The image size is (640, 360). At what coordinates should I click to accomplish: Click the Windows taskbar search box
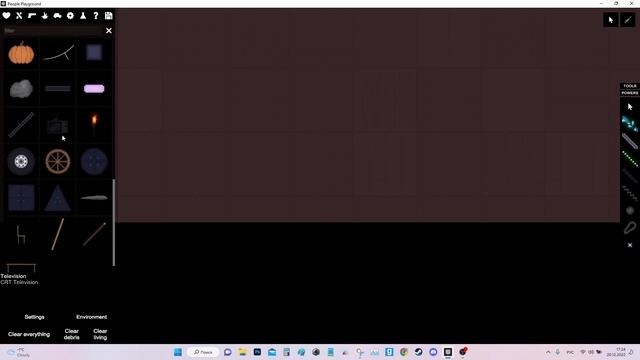coord(203,352)
